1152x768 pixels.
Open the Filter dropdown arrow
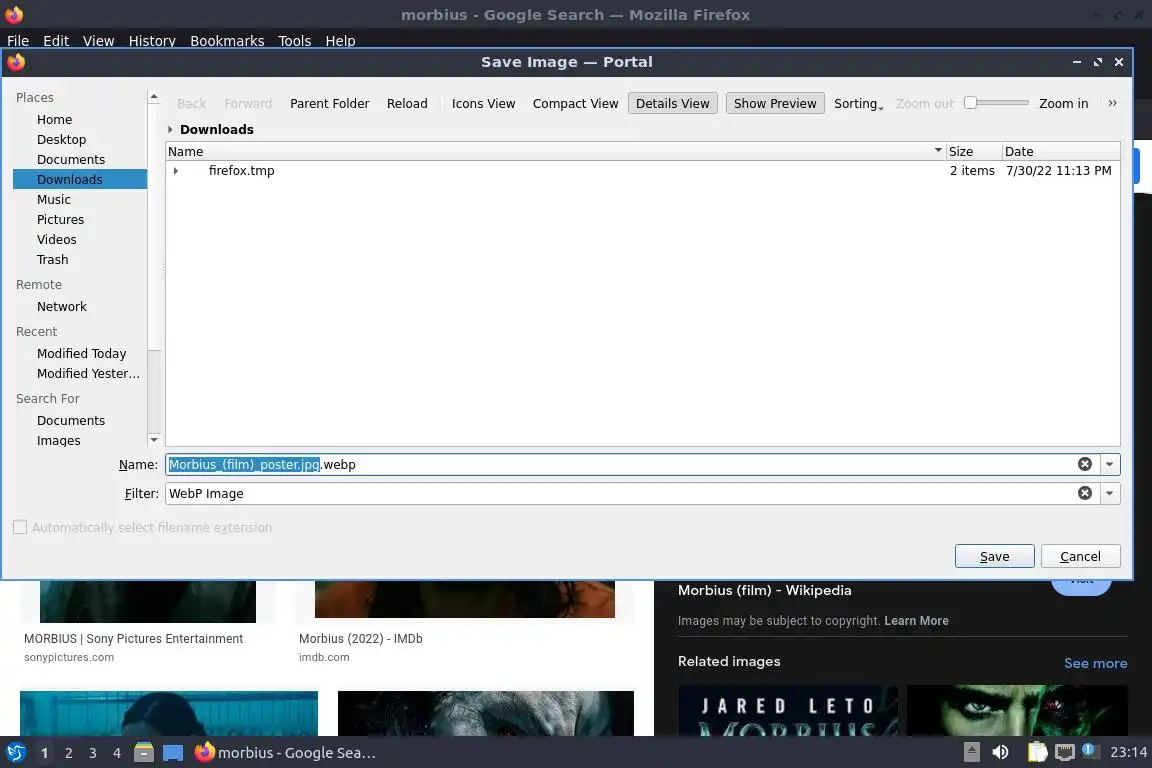(x=1109, y=493)
